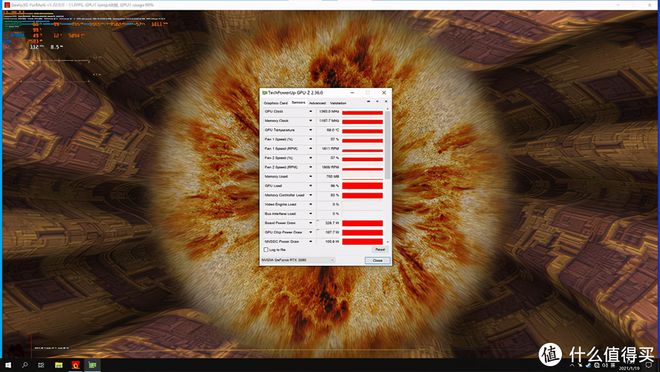The width and height of the screenshot is (660, 372).
Task: Open the Fan 1 Speed (%) dropdown
Action: 311,139
